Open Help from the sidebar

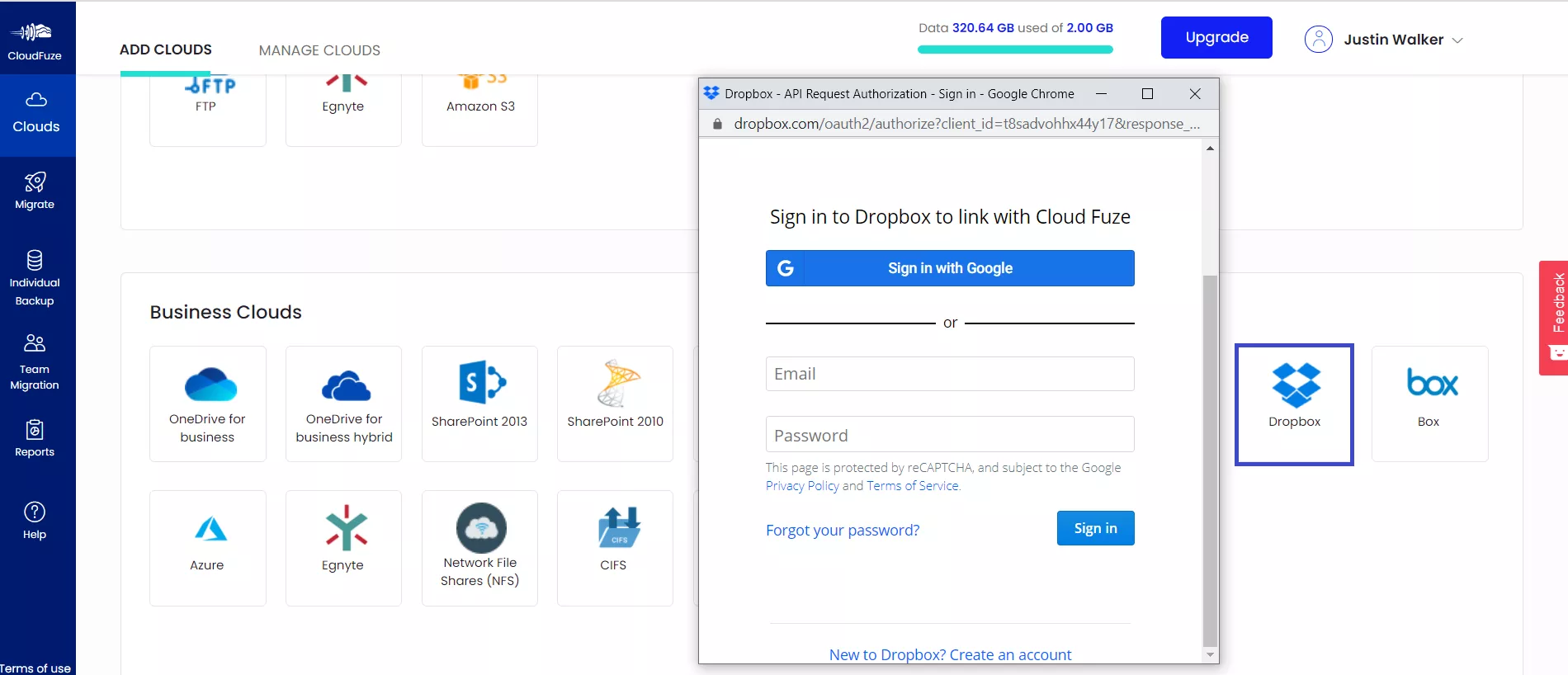(x=35, y=520)
